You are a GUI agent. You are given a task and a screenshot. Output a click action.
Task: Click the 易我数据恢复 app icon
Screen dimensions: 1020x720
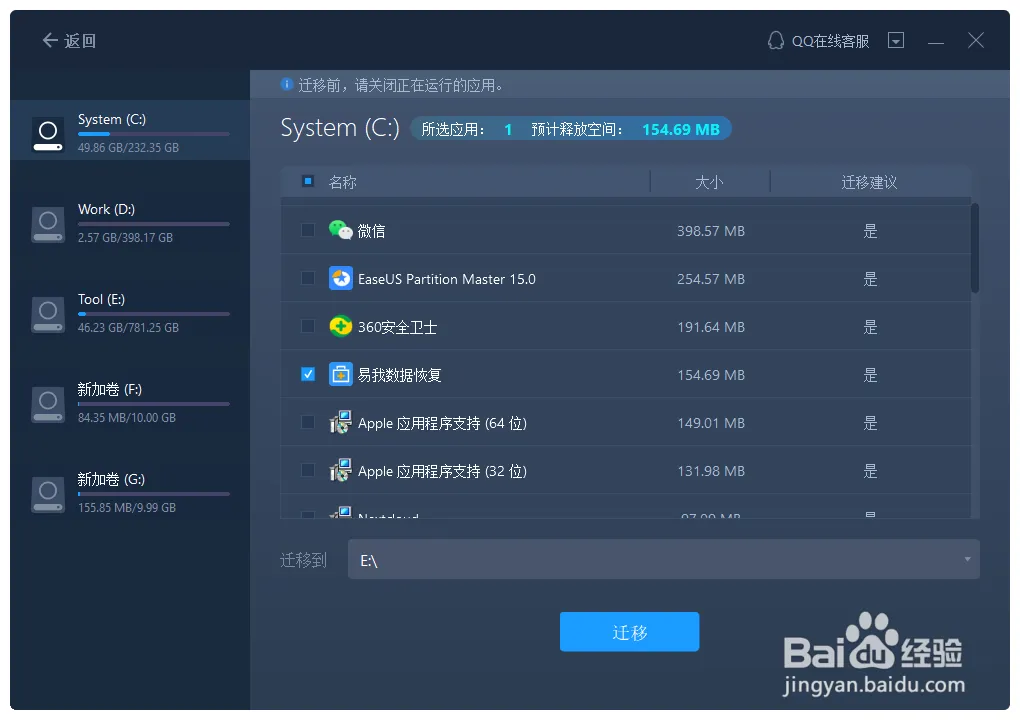339,374
